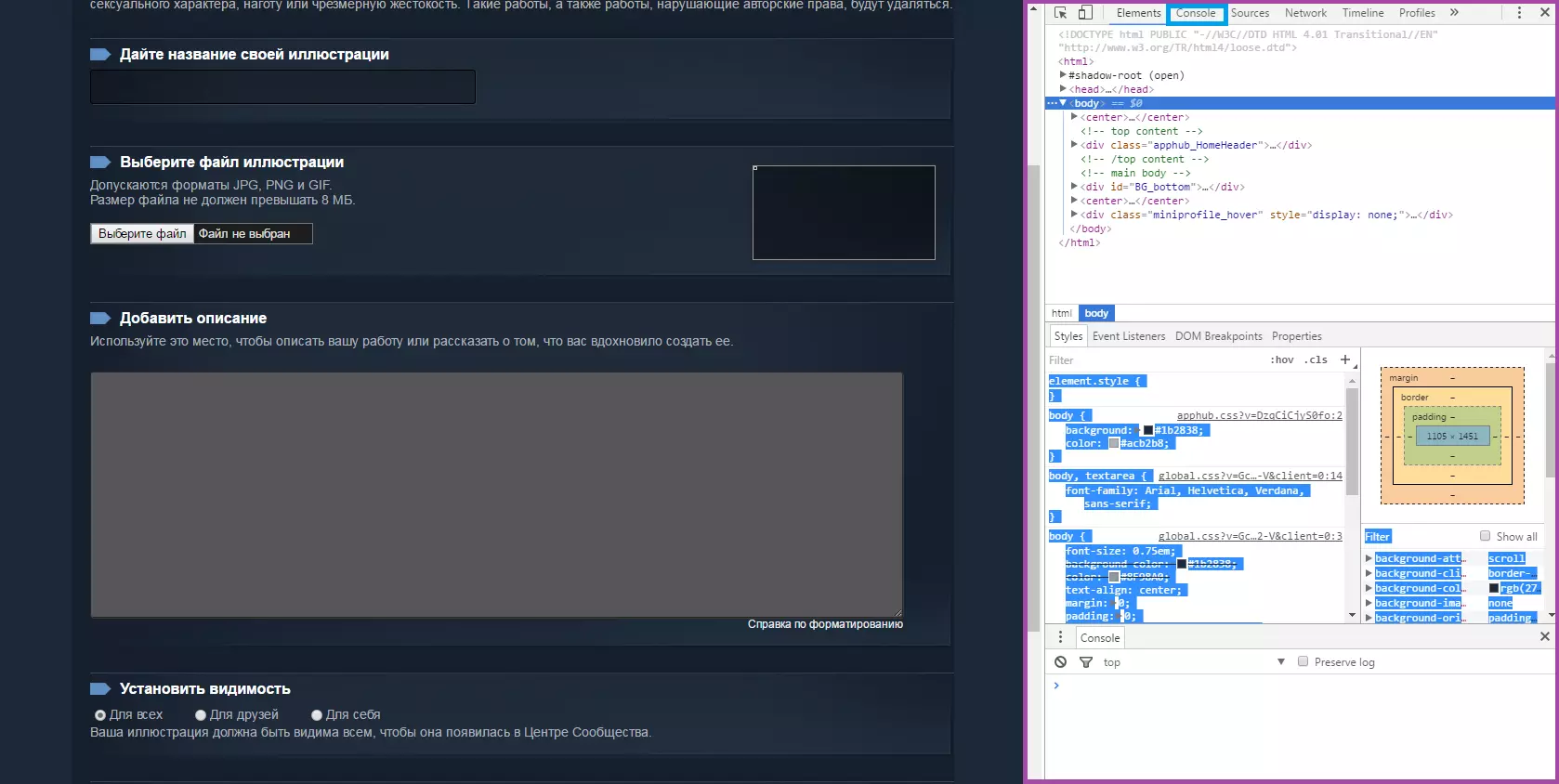This screenshot has height=784, width=1559.
Task: Open the DOM Breakpoints sidebar tab
Action: tap(1218, 336)
